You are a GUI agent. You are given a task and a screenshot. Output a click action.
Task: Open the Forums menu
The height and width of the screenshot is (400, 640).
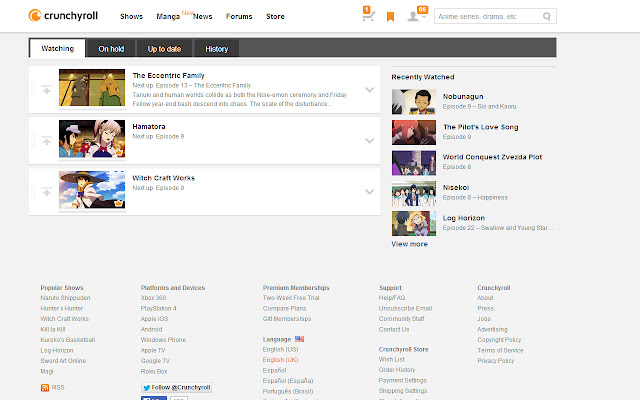239,16
